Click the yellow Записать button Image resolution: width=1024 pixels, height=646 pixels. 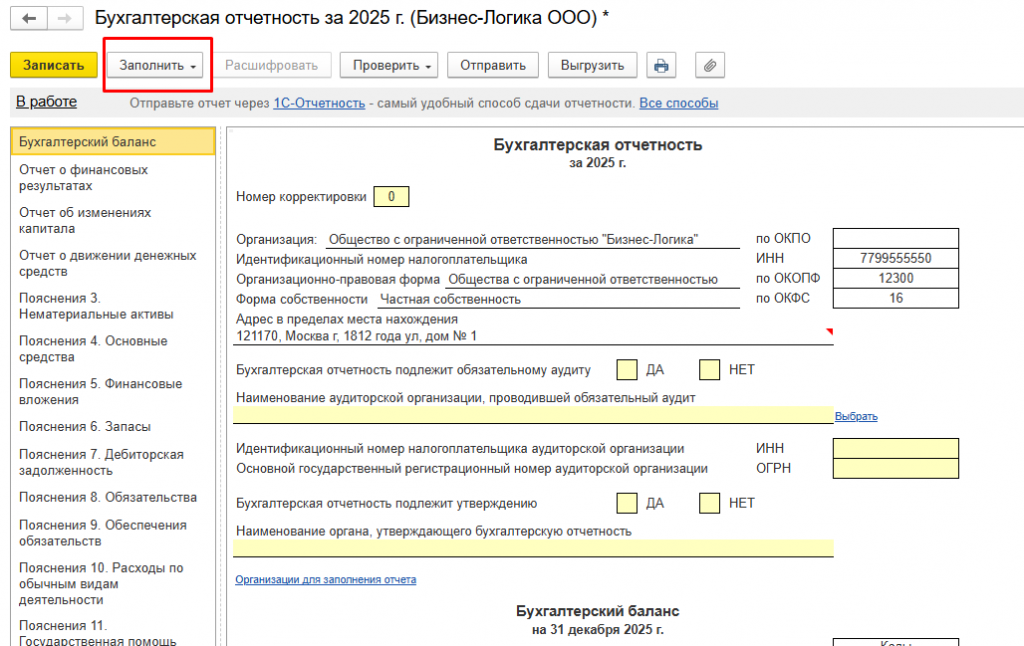[54, 65]
